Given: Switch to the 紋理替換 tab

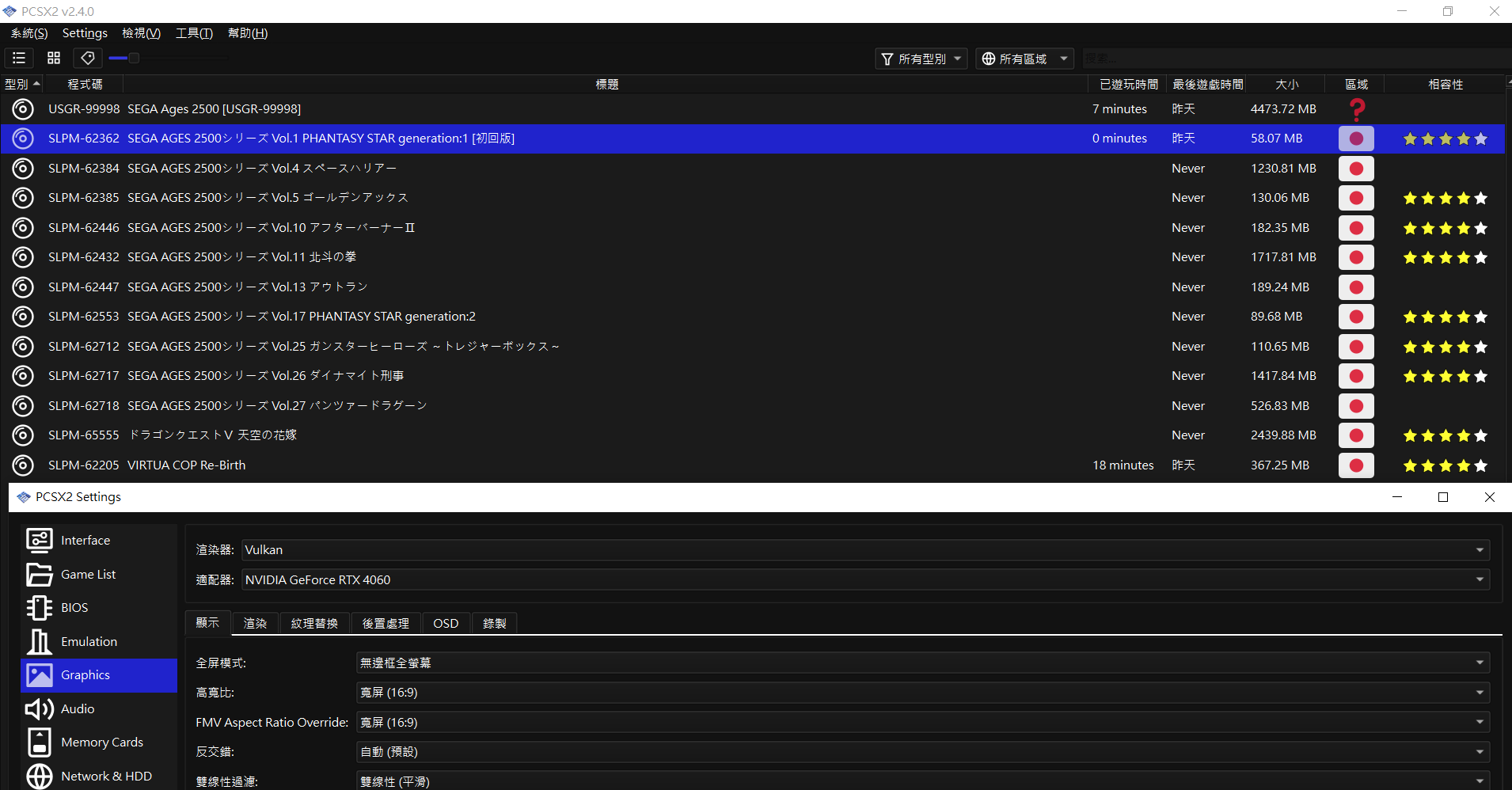Looking at the screenshot, I should [x=314, y=623].
